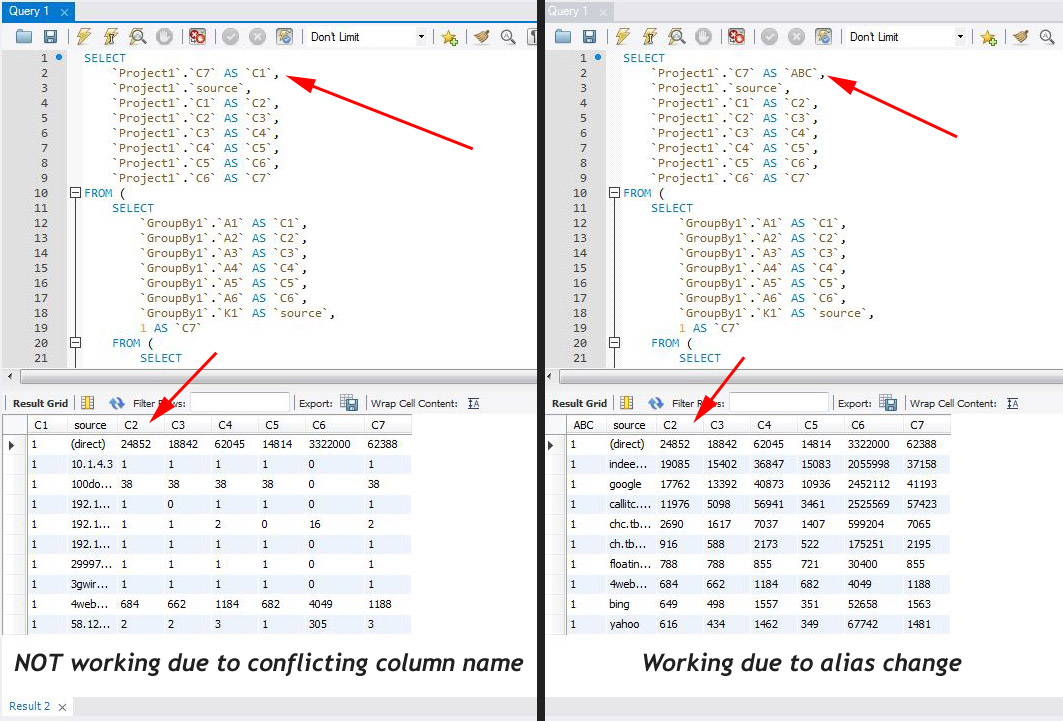The width and height of the screenshot is (1063, 721).
Task: Save the script using left pane disk icon
Action: 50,37
